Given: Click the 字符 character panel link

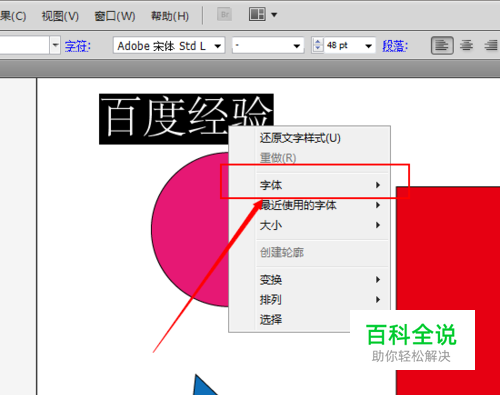Looking at the screenshot, I should 78,46.
